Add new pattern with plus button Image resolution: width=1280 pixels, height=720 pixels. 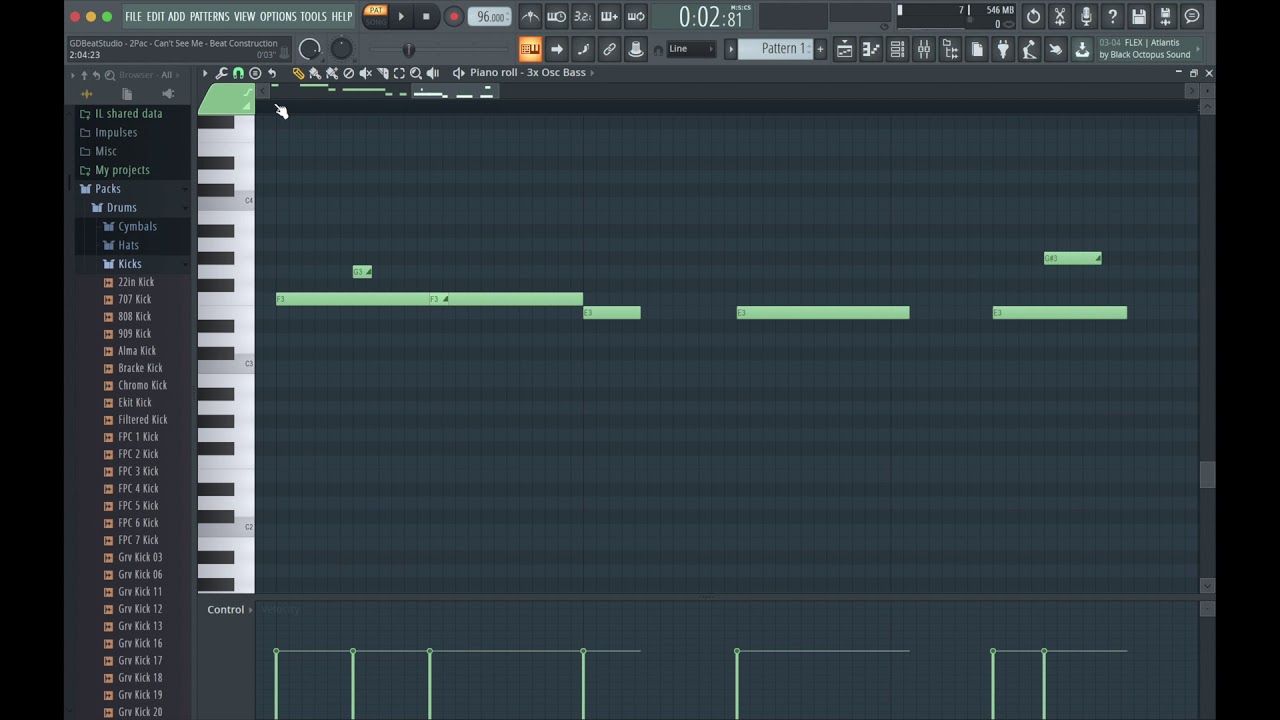[820, 49]
